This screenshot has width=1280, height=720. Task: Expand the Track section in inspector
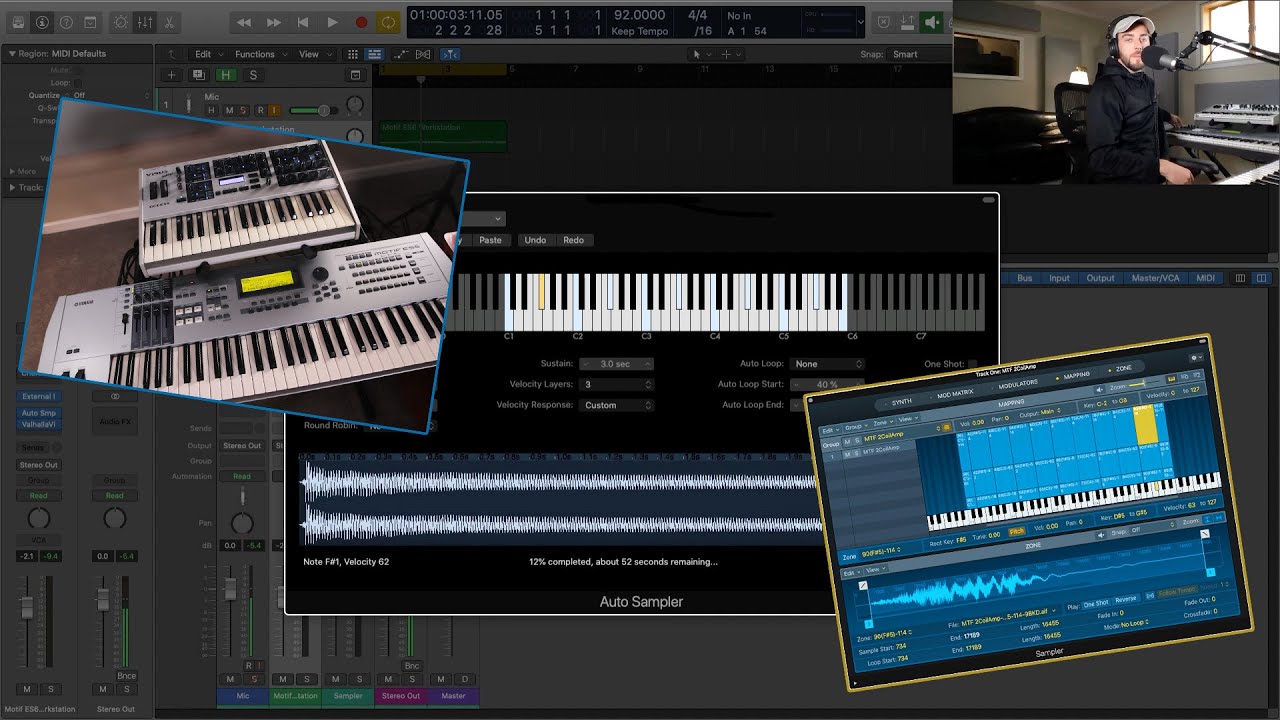pos(12,187)
